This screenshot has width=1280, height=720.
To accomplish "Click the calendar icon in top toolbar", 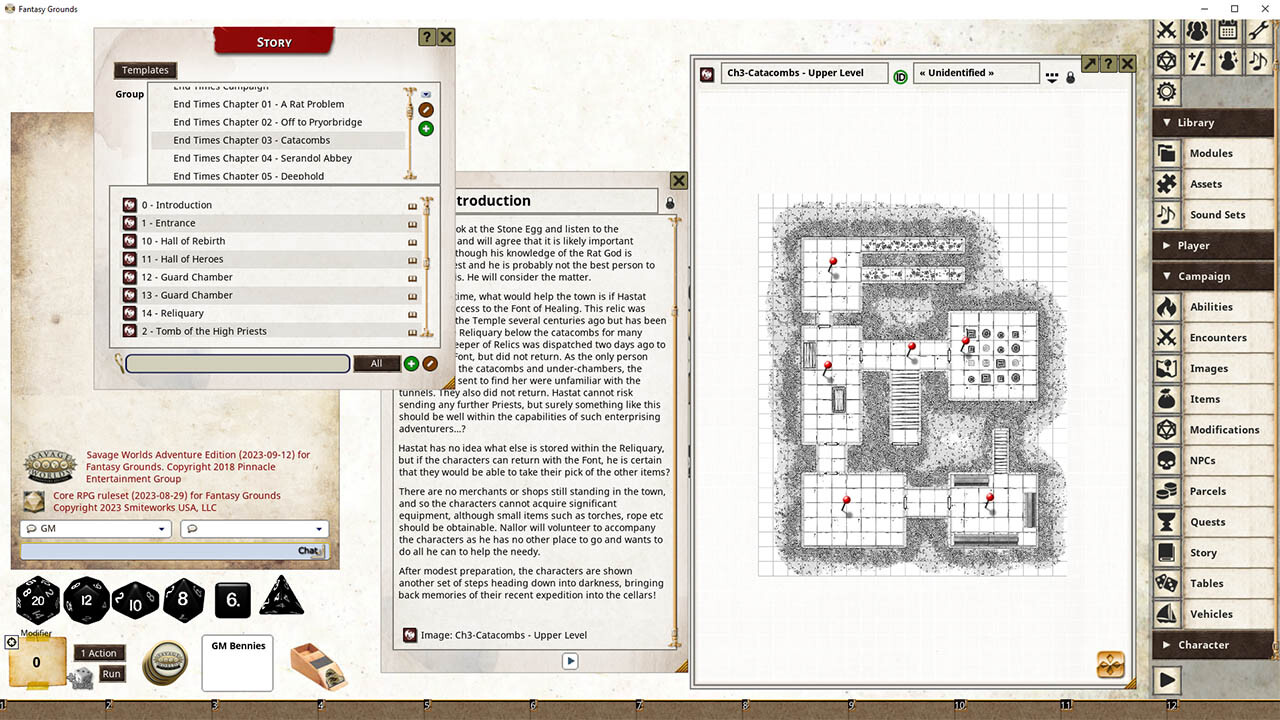I will pos(1227,30).
